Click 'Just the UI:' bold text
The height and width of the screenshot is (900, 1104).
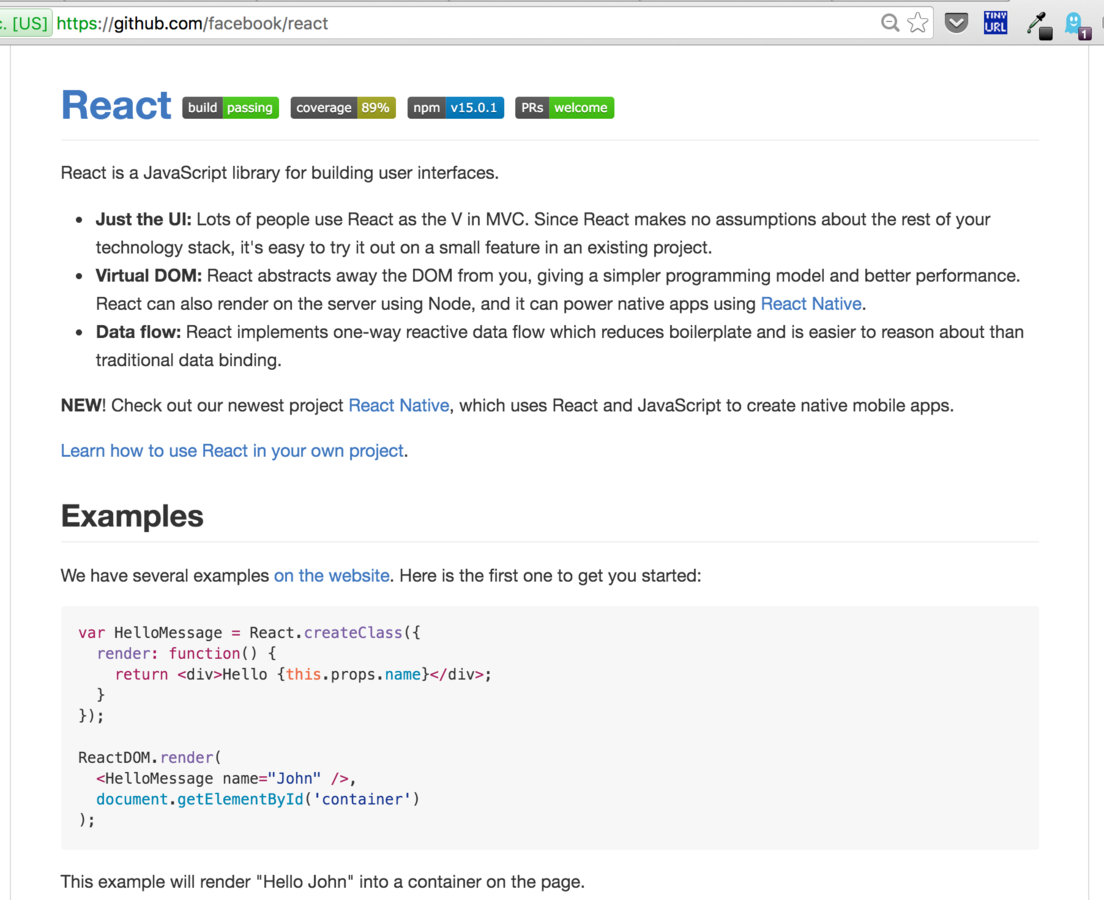coord(144,219)
